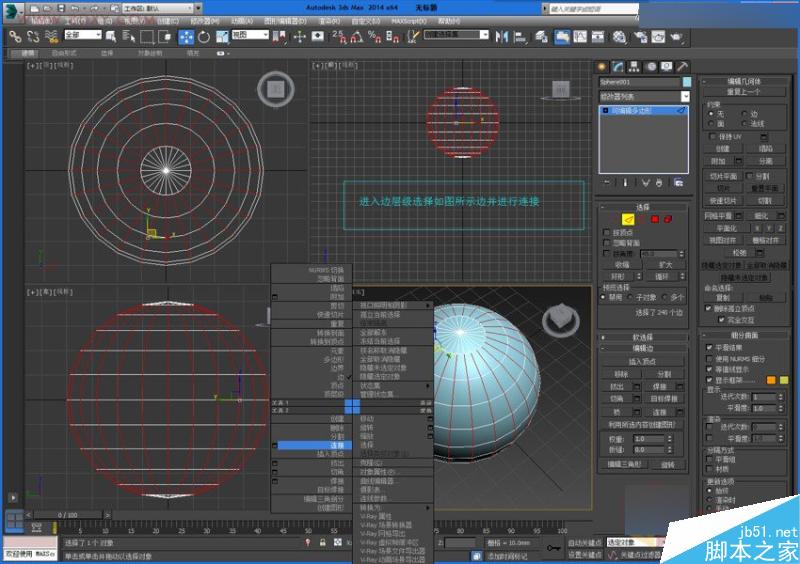Screen dimensions: 800x564
Task: Open the Modify command panel tab
Action: [618, 66]
